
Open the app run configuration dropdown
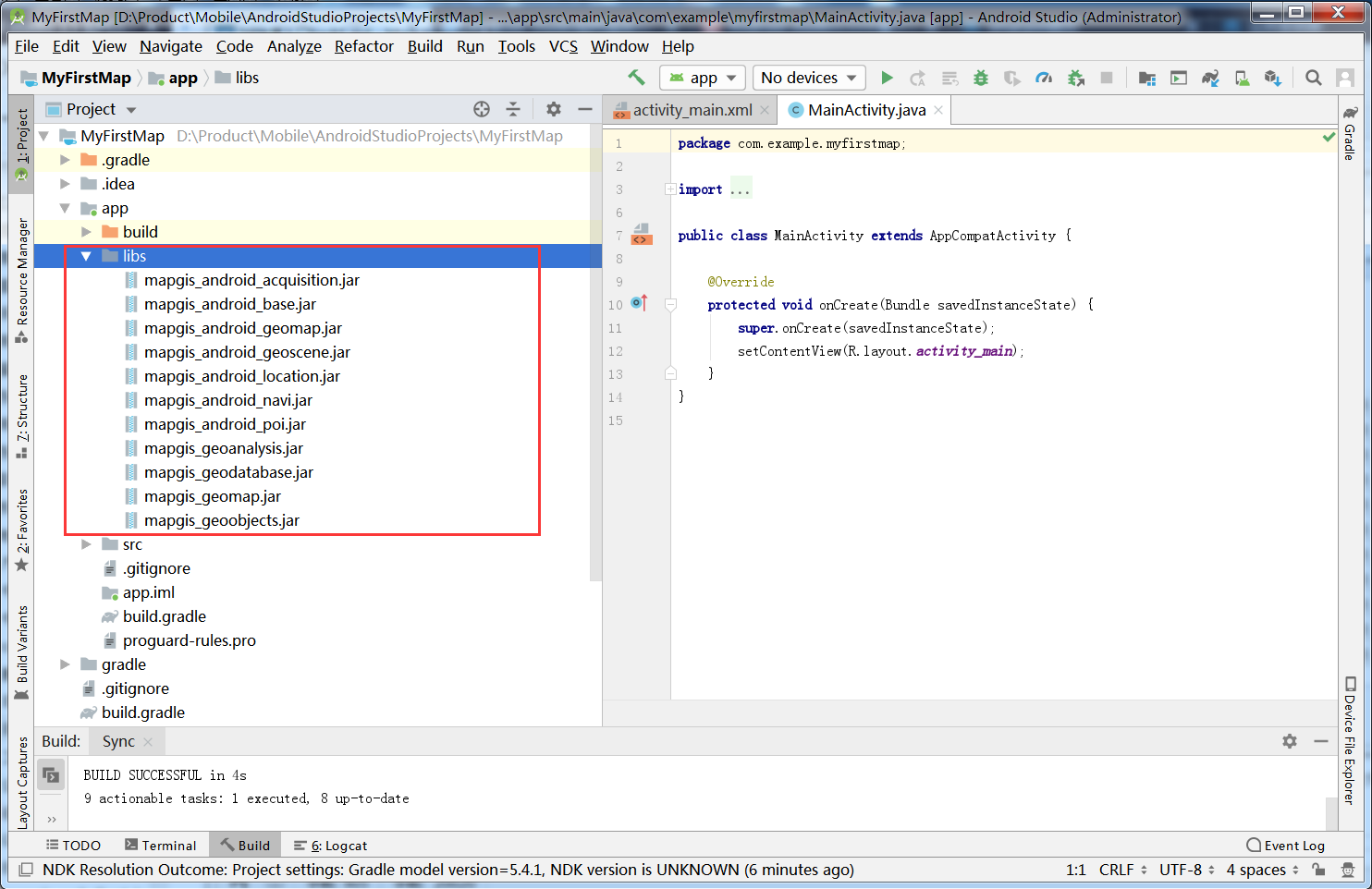pos(703,78)
